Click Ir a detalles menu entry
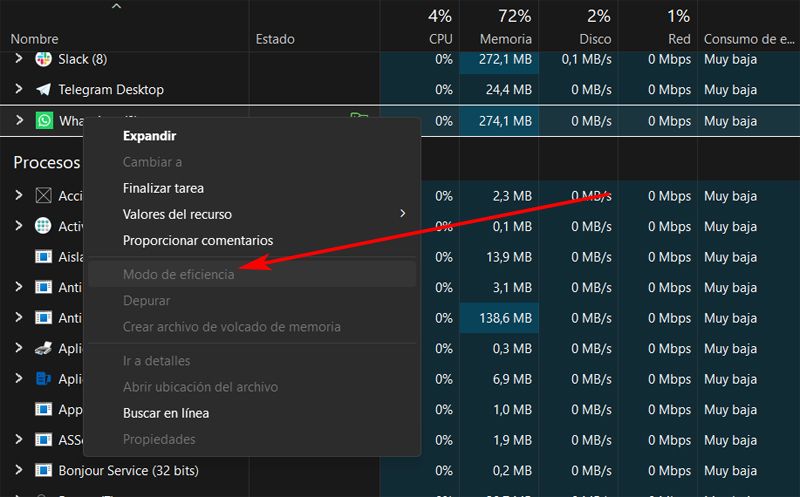This screenshot has width=800, height=497. pos(253,361)
